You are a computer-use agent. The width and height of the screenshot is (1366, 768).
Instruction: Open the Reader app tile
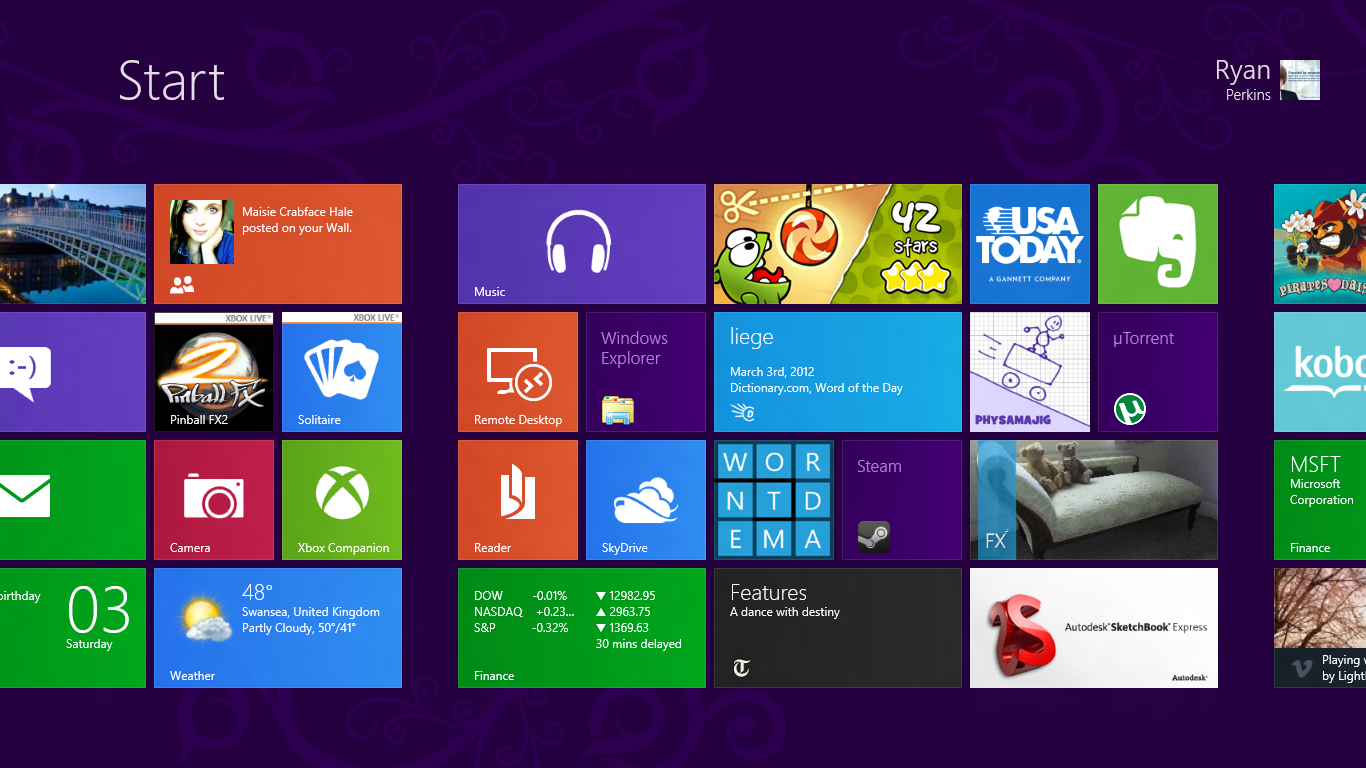click(518, 500)
